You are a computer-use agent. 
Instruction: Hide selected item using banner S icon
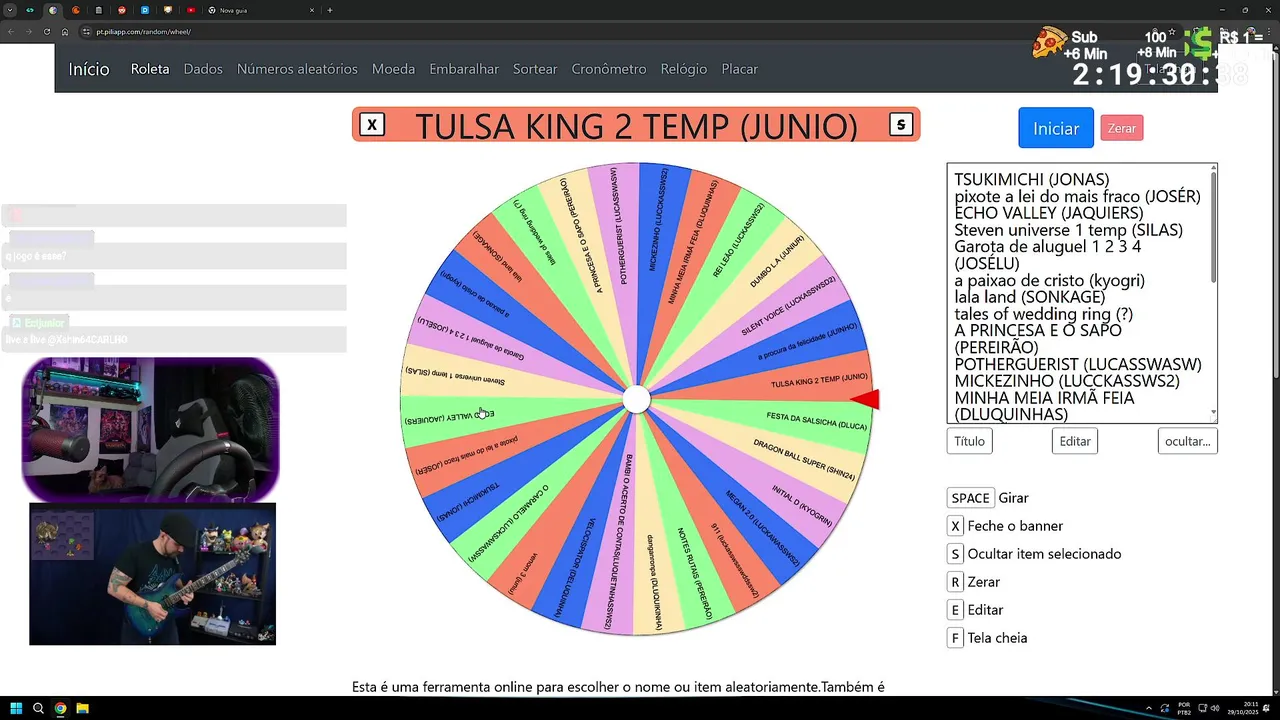pyautogui.click(x=901, y=125)
